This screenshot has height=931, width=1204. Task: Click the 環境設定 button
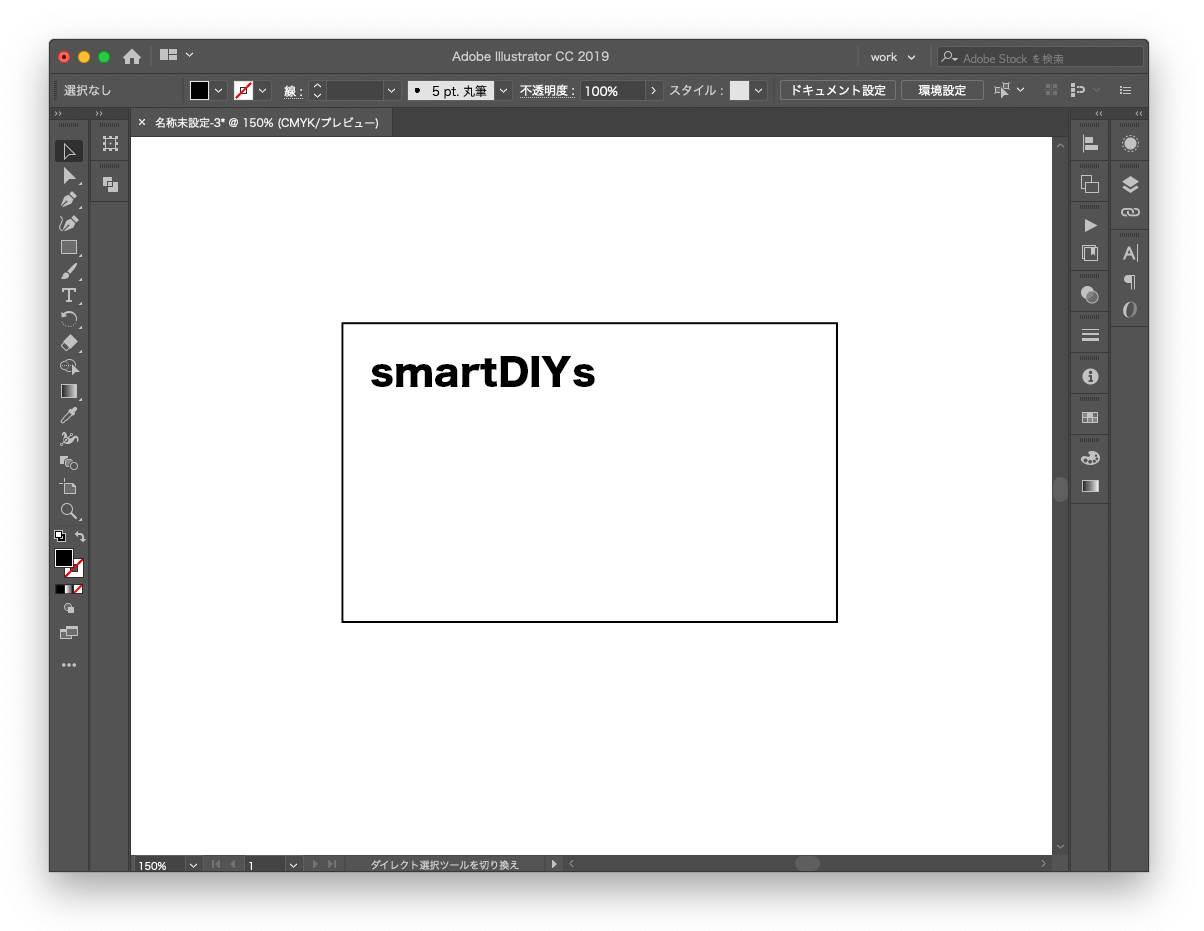pyautogui.click(x=942, y=91)
